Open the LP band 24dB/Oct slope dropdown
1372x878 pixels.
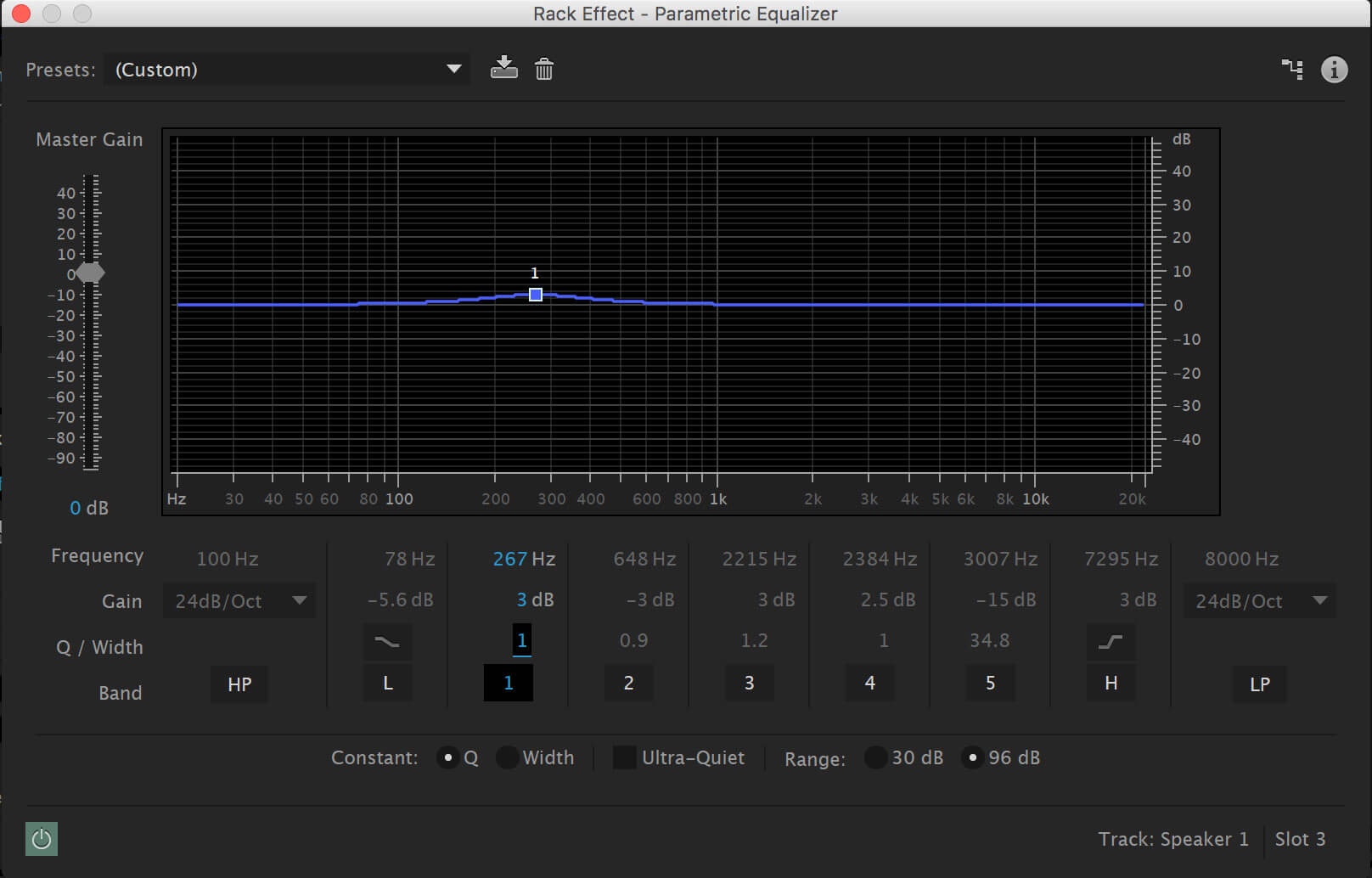(1260, 601)
